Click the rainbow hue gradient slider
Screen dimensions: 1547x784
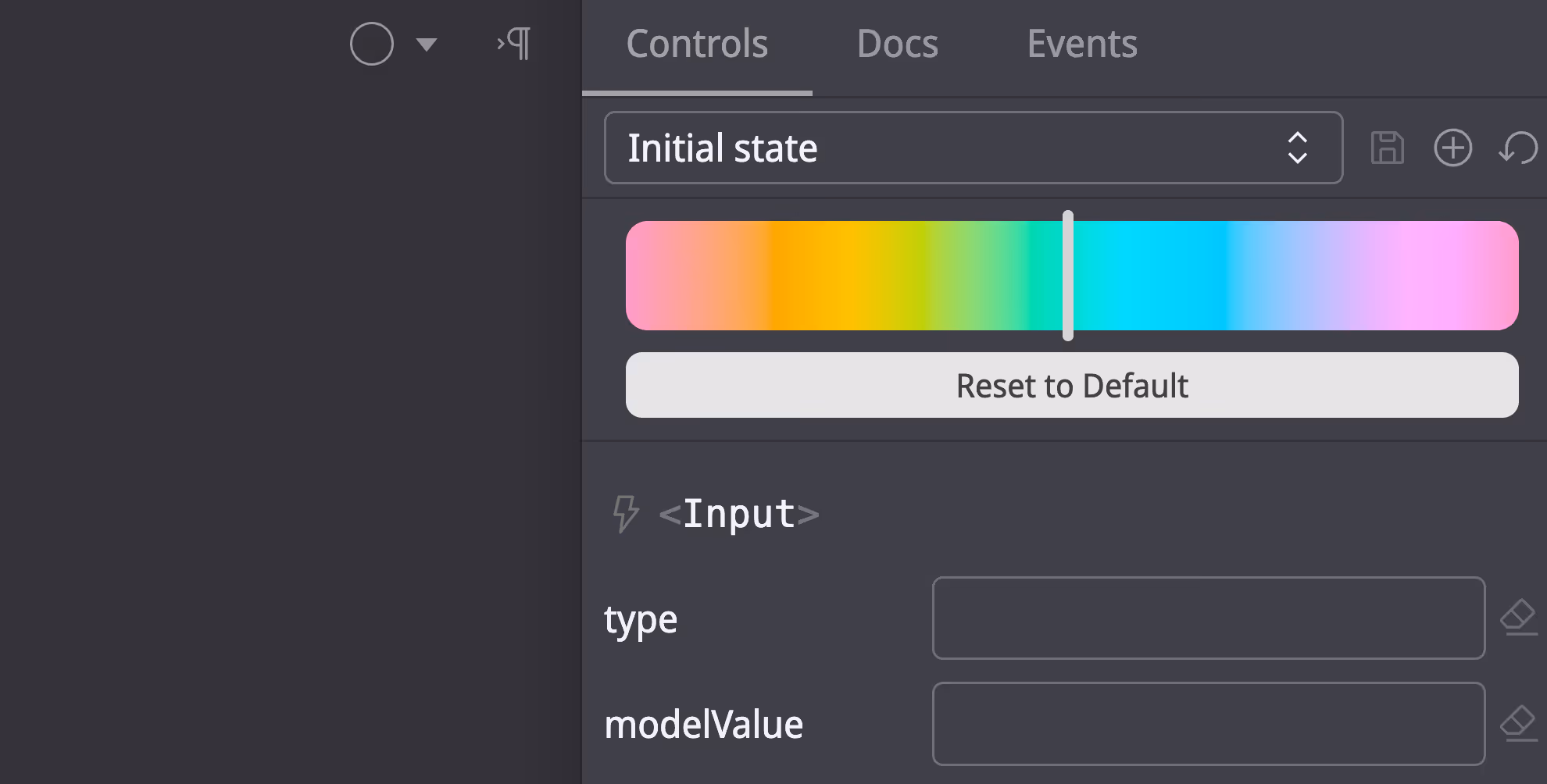pos(859,275)
